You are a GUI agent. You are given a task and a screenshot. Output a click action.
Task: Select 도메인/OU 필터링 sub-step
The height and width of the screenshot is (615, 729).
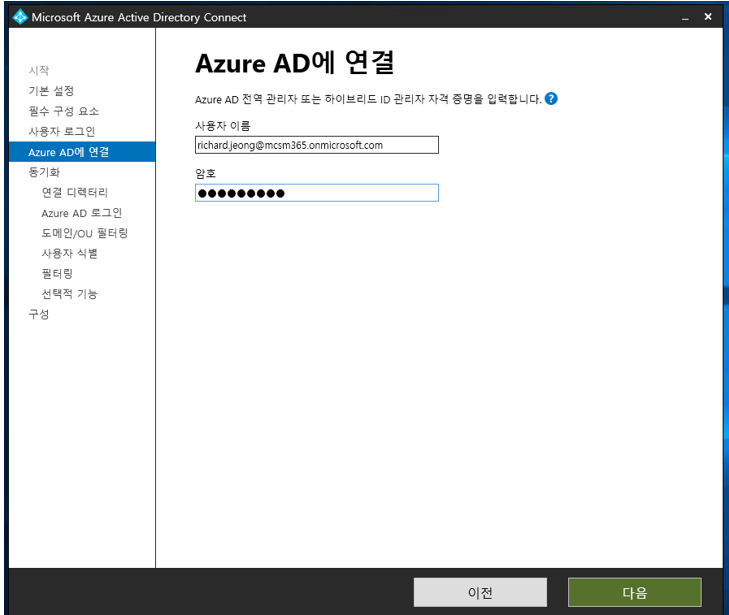[x=85, y=233]
